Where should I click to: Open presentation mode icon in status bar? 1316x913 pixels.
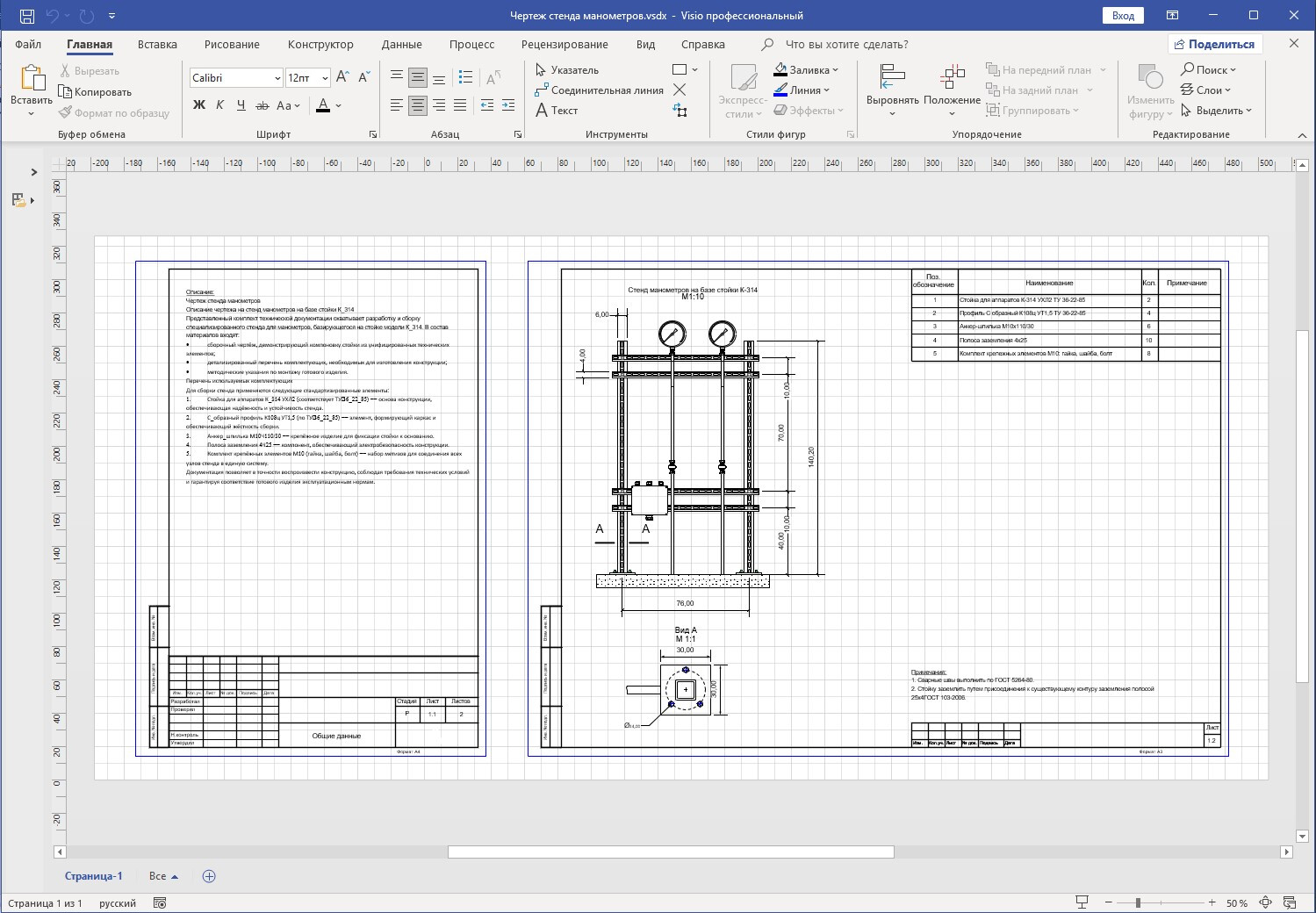coord(1082,902)
